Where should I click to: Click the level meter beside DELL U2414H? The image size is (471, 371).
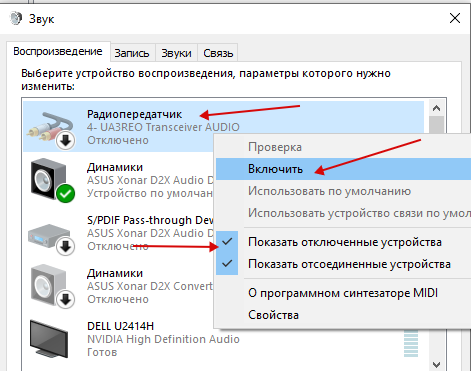(411, 344)
